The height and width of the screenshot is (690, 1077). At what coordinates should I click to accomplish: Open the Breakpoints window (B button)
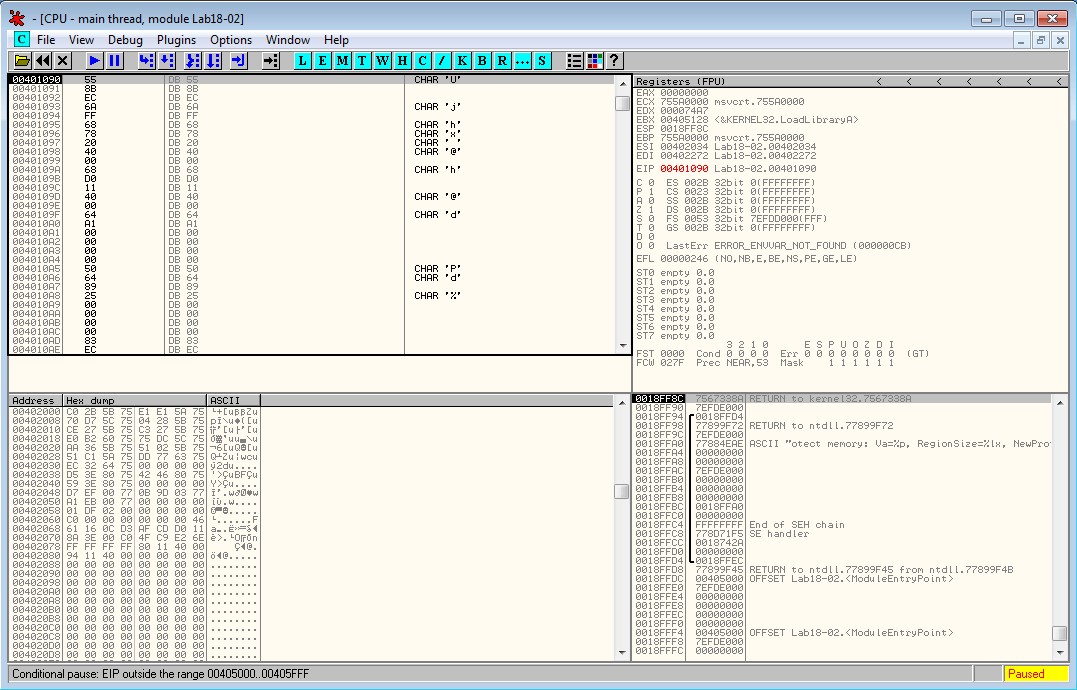click(483, 61)
